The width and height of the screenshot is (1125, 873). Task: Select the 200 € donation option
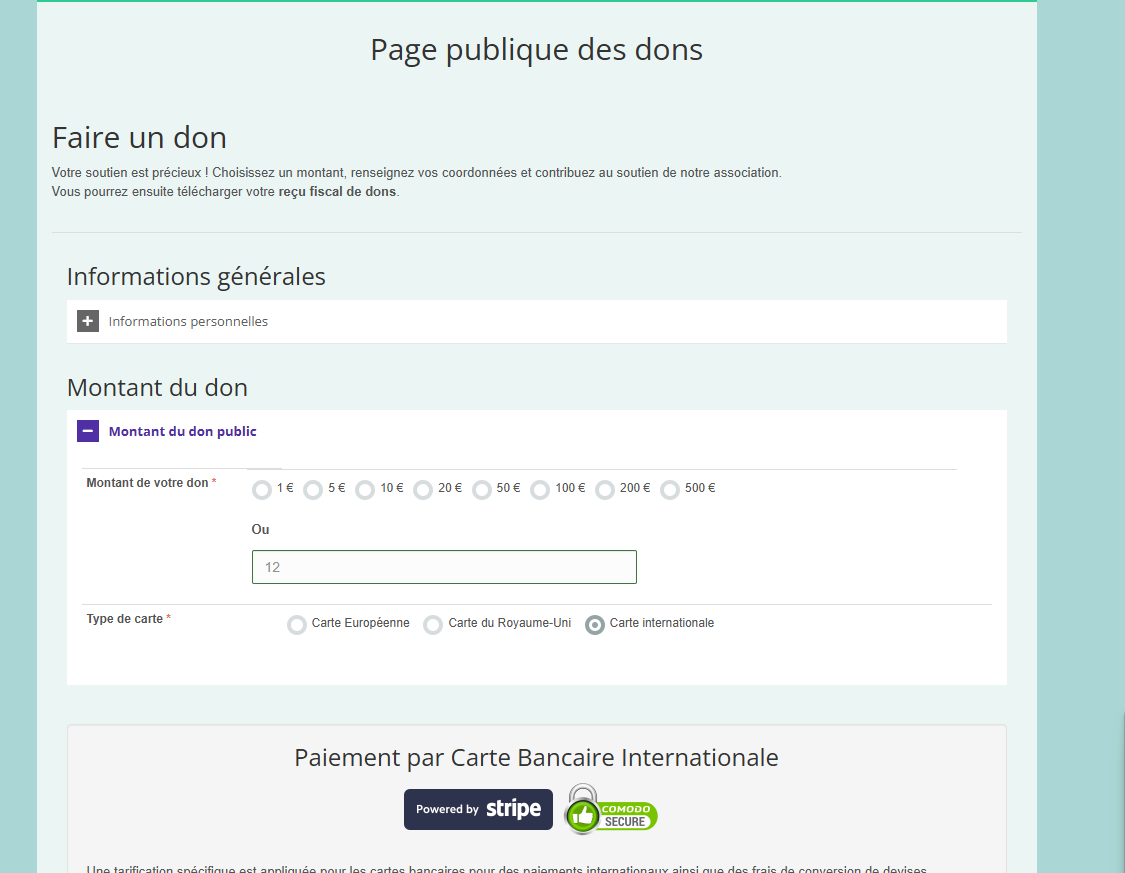[x=605, y=490]
